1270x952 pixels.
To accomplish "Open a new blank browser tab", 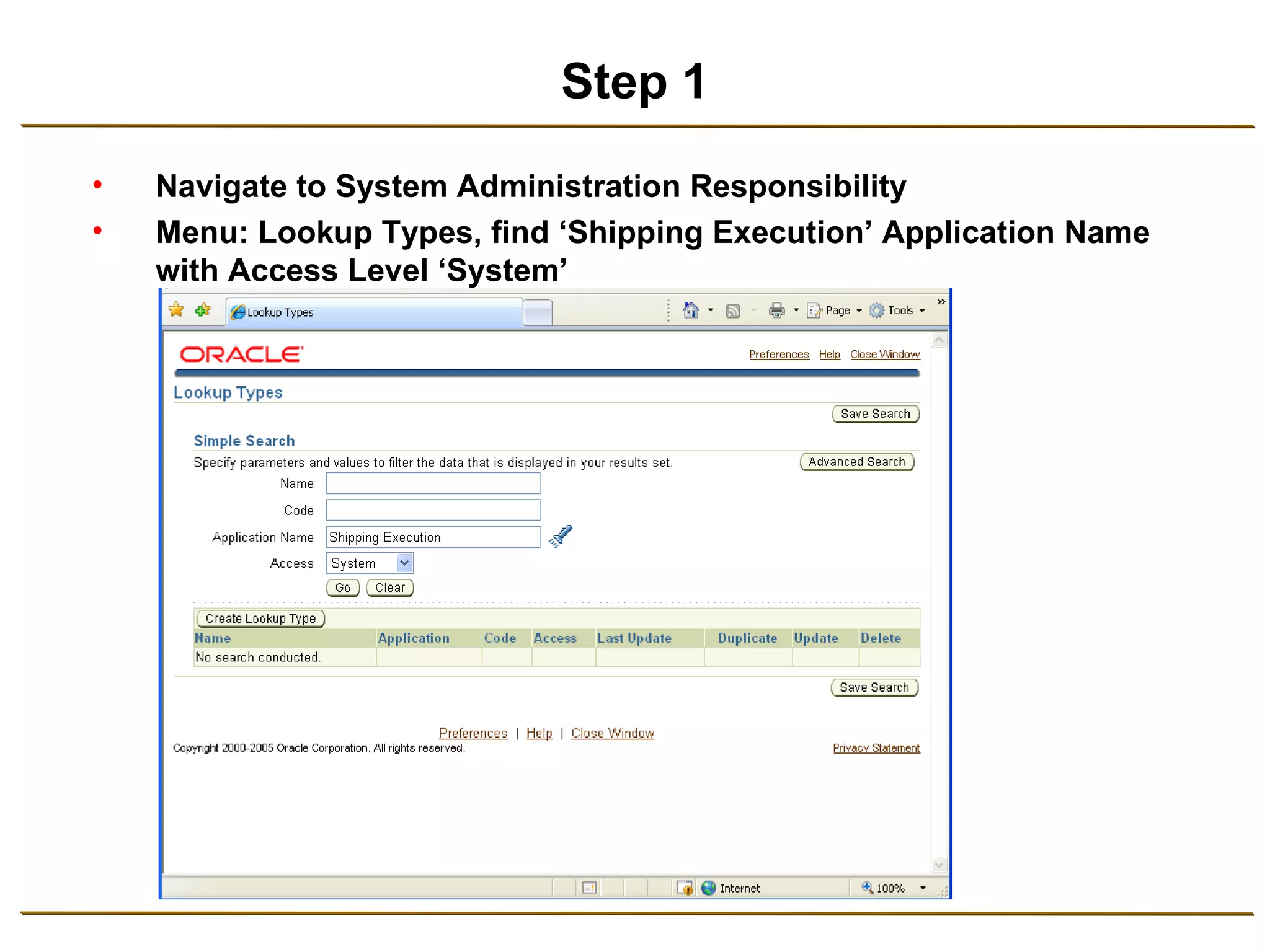I will pyautogui.click(x=537, y=312).
